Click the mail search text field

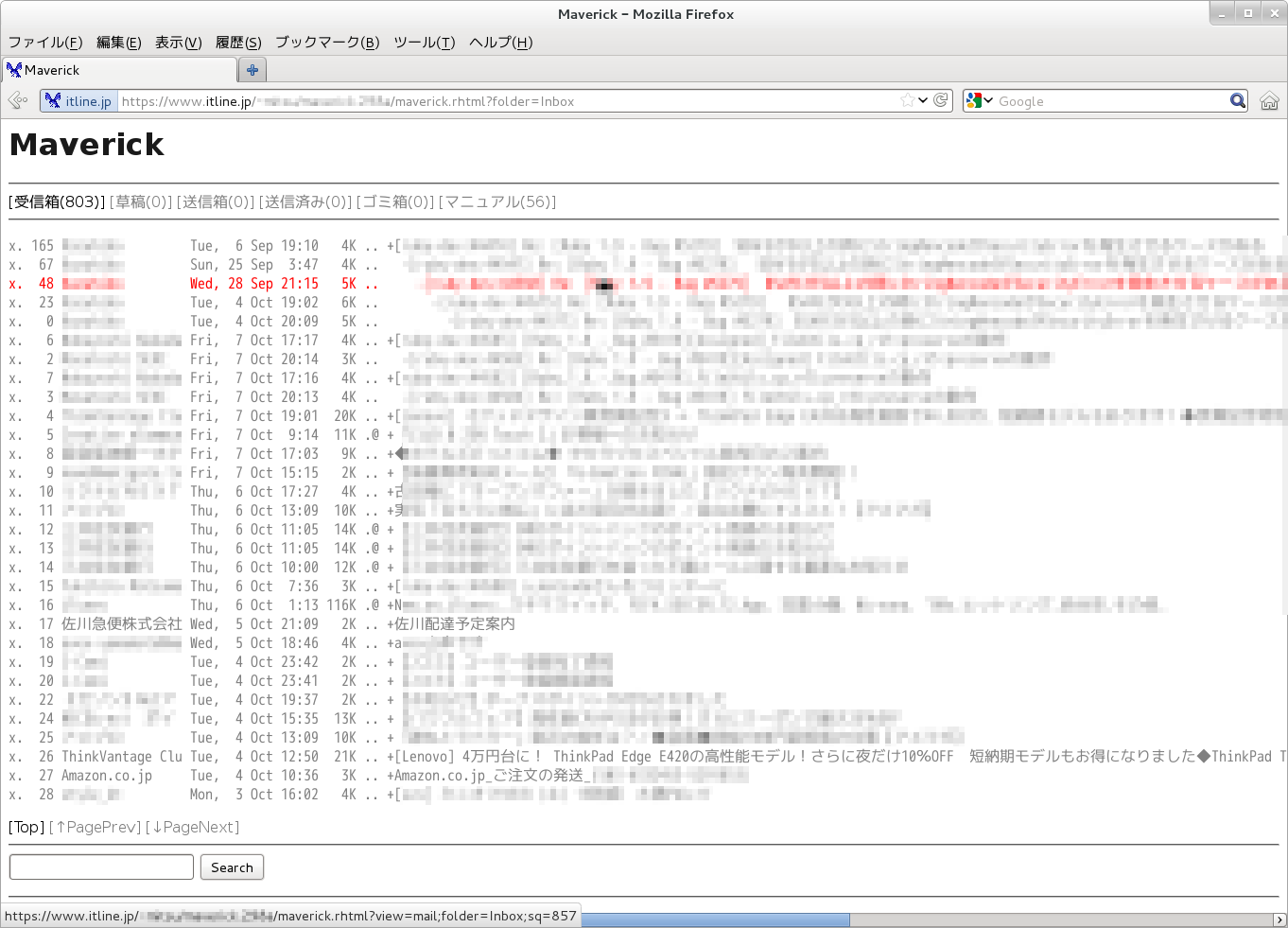pos(101,867)
